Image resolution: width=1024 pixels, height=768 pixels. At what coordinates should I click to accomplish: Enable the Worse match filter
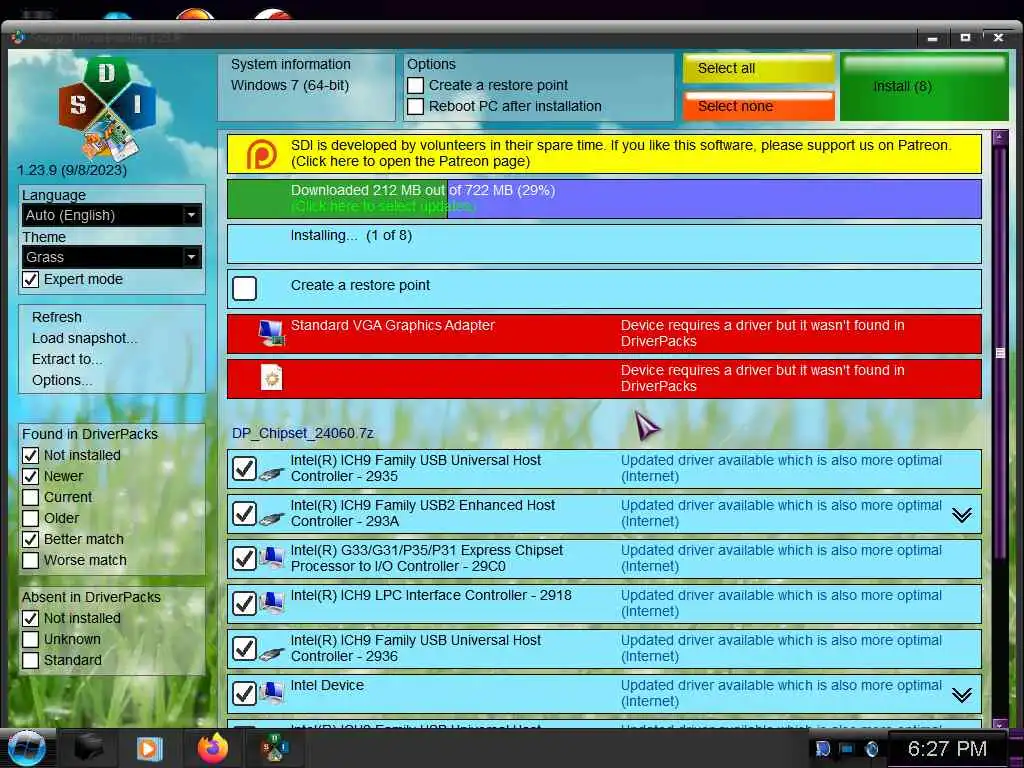tap(30, 560)
